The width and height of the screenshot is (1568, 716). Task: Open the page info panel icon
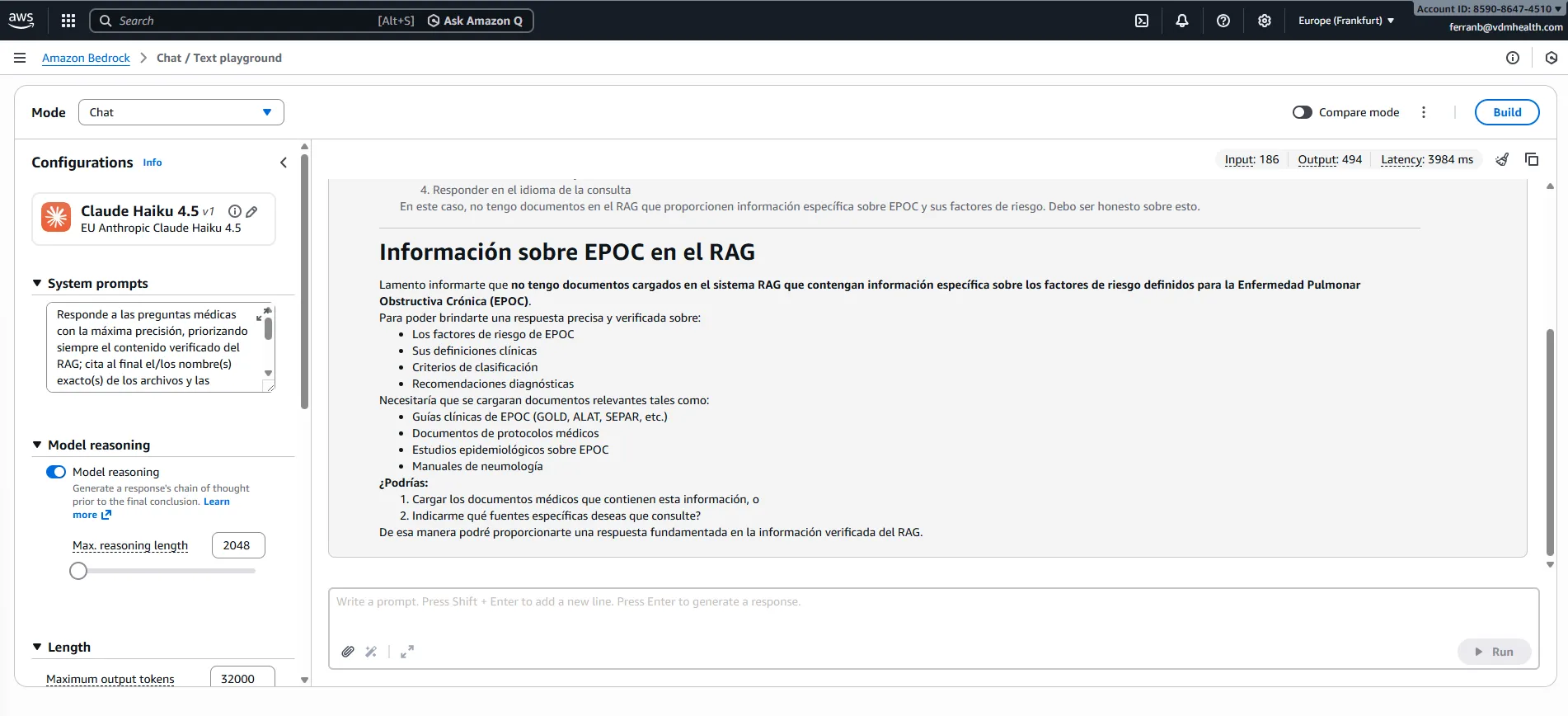1513,58
